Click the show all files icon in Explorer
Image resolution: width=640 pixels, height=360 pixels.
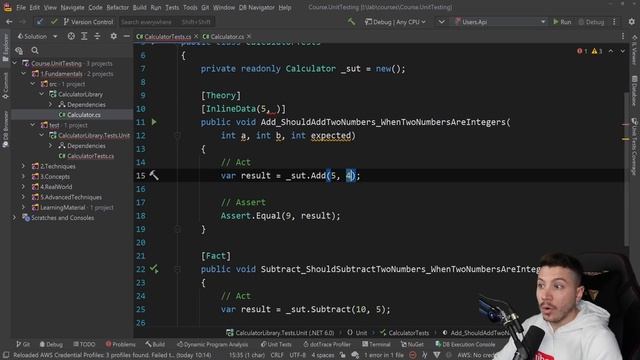19,50
